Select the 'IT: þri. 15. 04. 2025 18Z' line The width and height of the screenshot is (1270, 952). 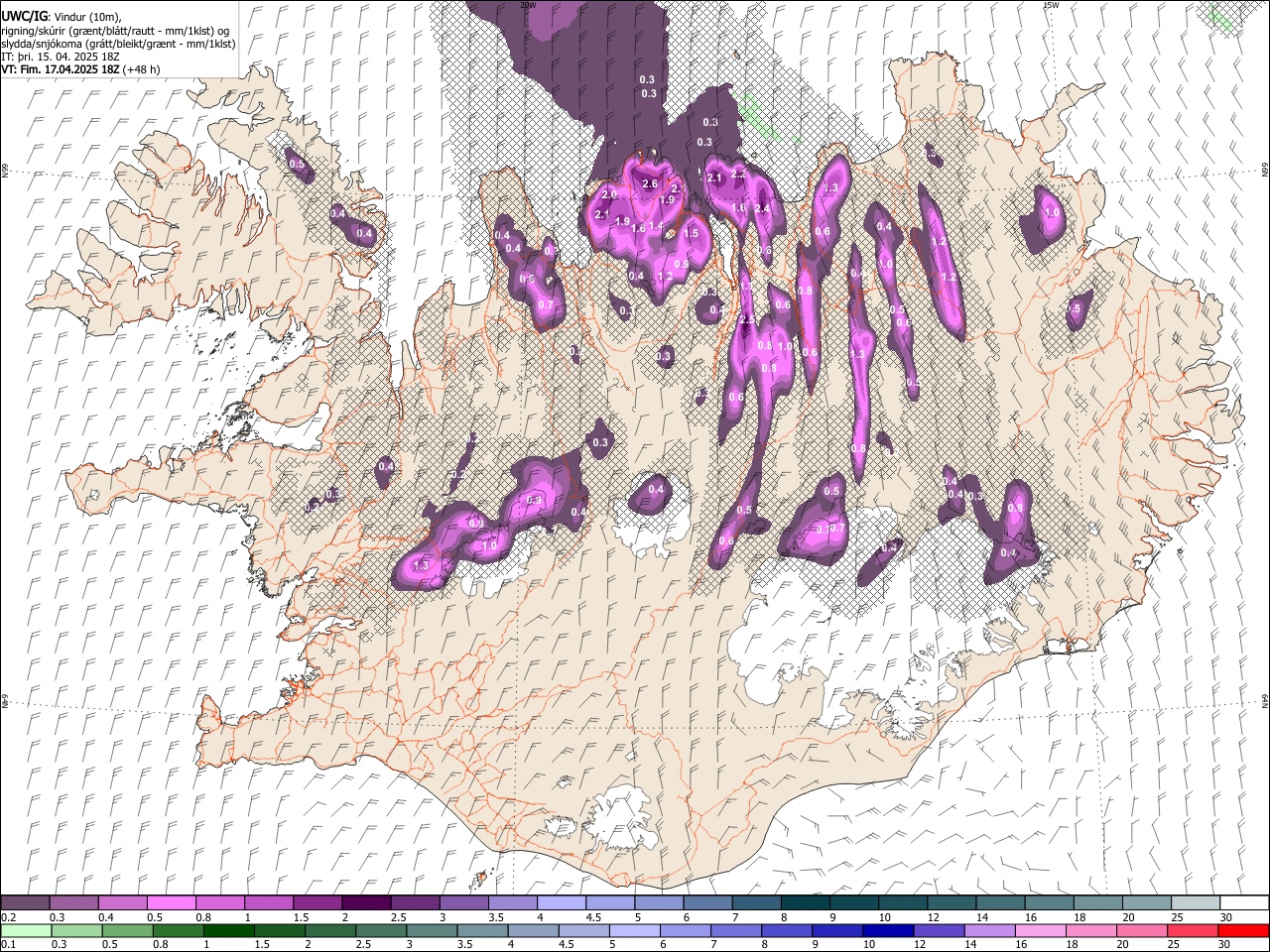tap(62, 58)
